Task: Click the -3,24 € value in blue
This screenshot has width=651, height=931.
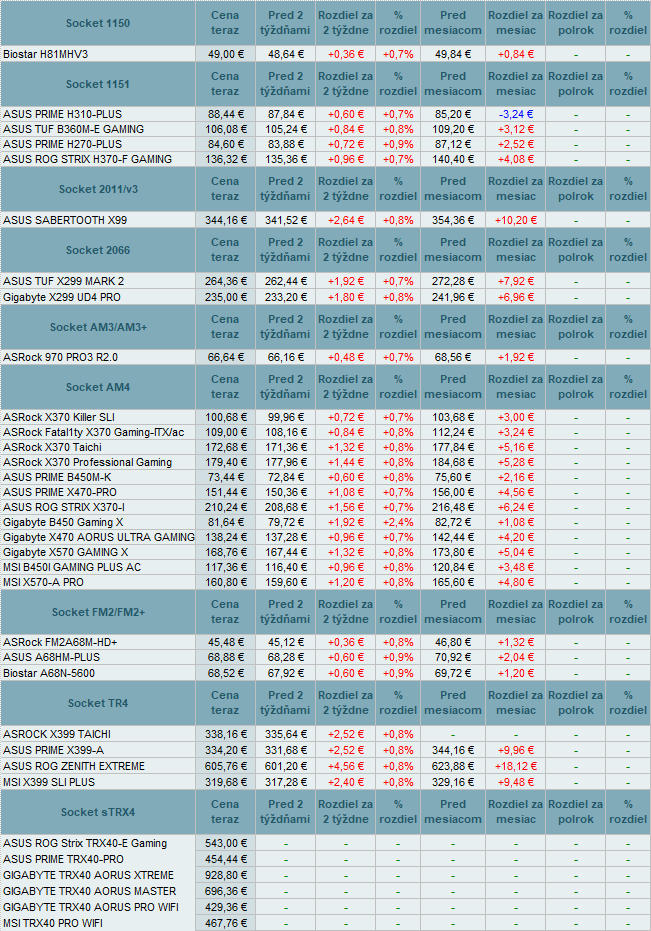Action: (516, 114)
